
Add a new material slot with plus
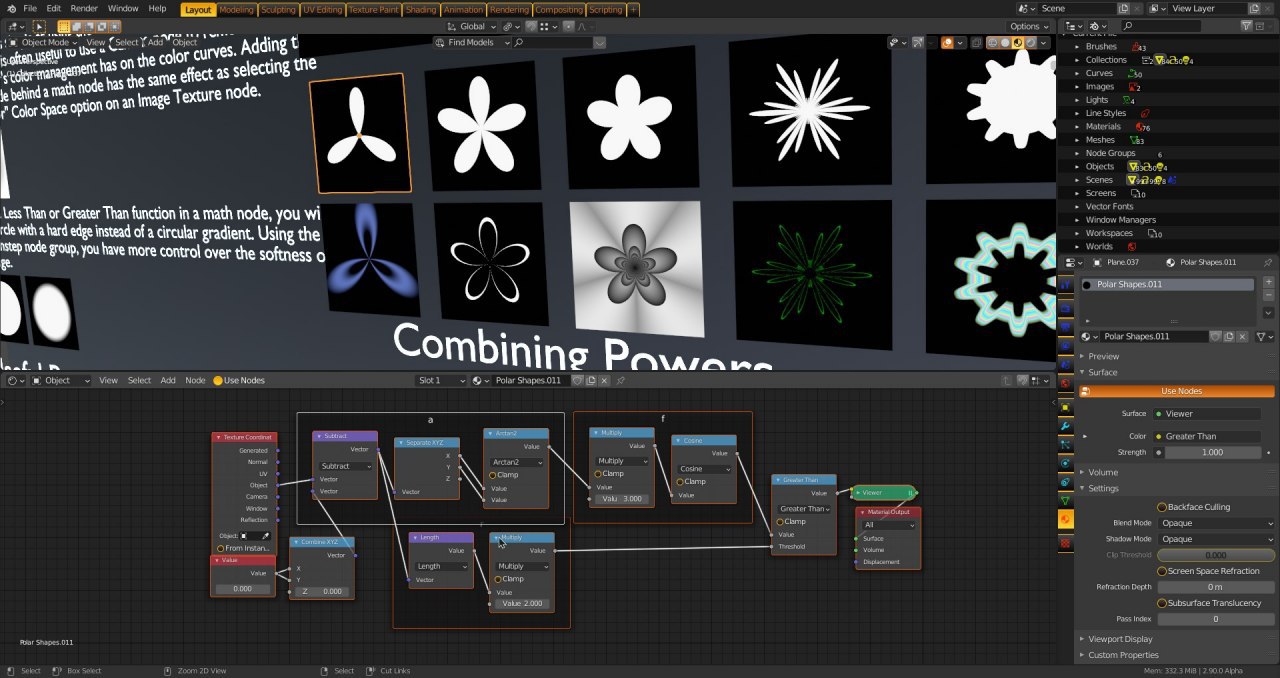(x=1268, y=283)
